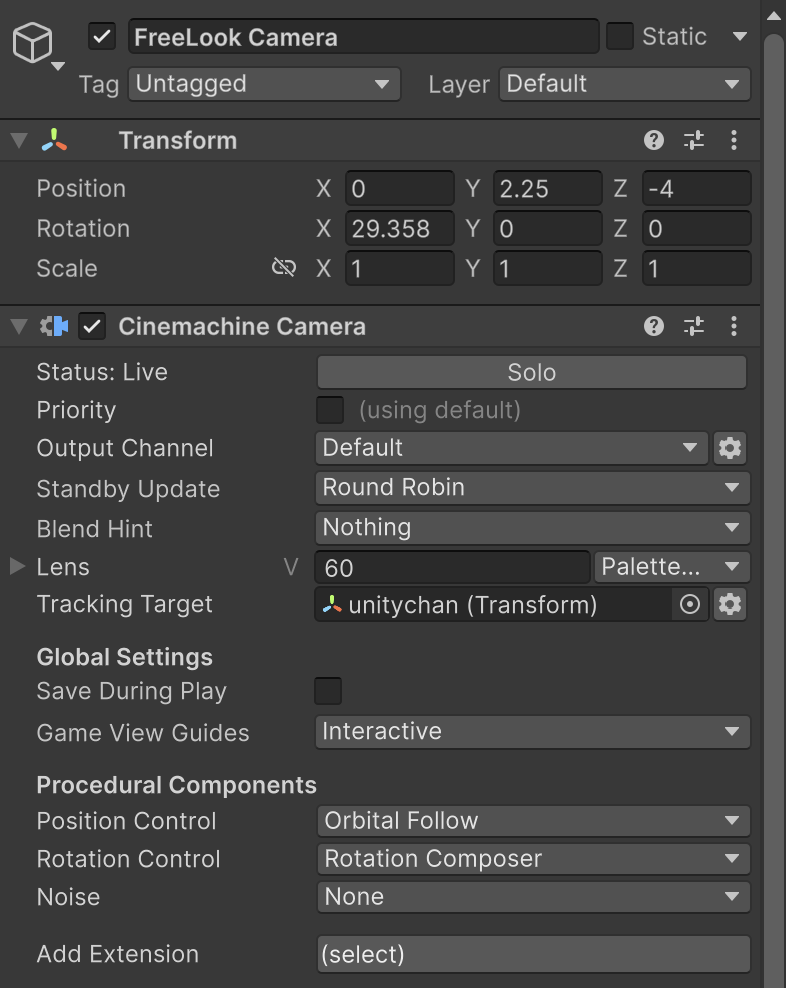Open Transform component help icon

coord(654,140)
